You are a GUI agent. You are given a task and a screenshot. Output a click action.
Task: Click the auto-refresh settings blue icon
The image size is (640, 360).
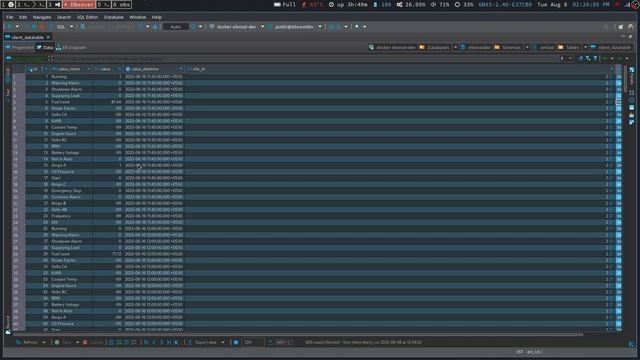pos(236,342)
